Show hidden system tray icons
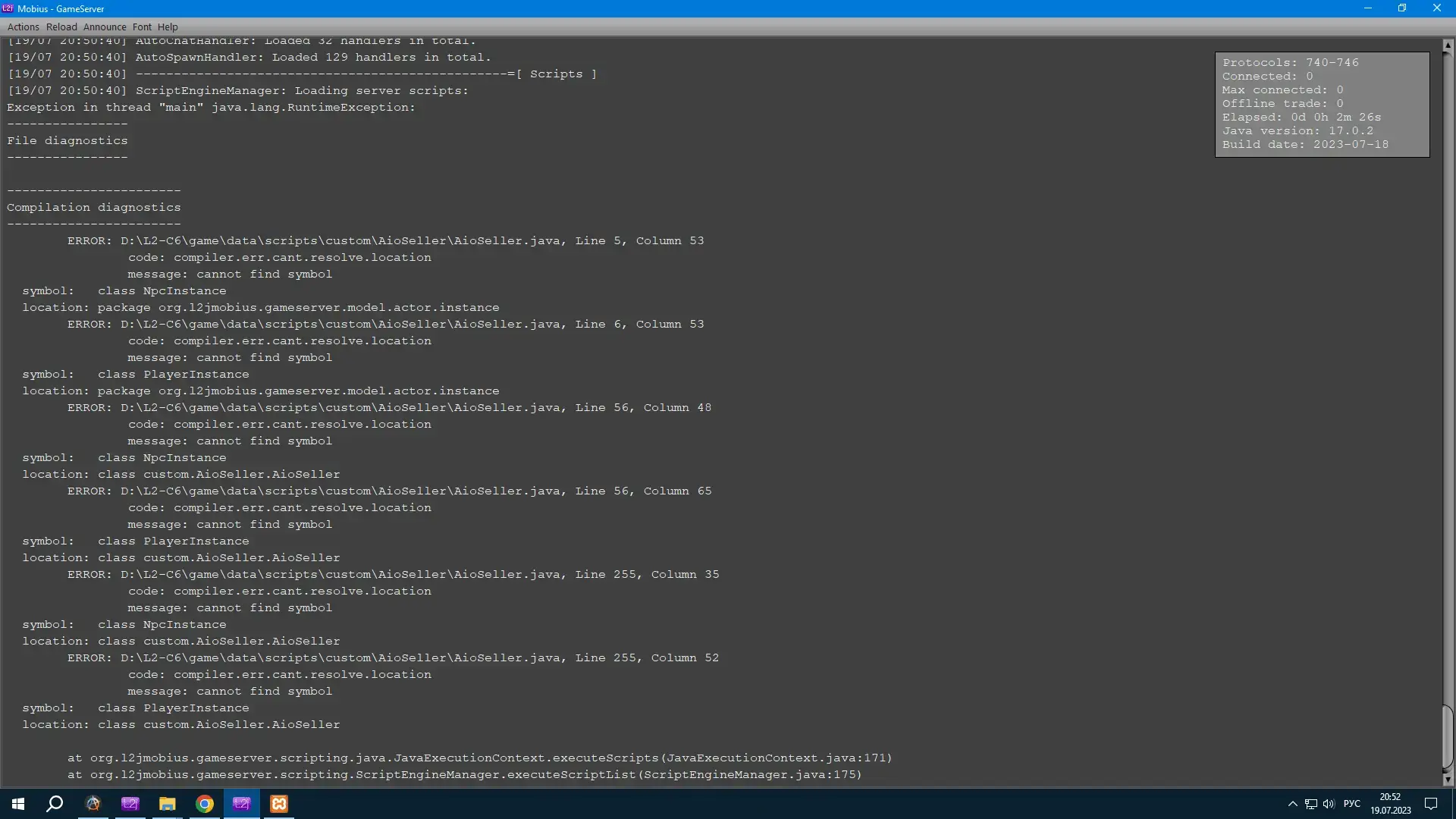 1293,804
